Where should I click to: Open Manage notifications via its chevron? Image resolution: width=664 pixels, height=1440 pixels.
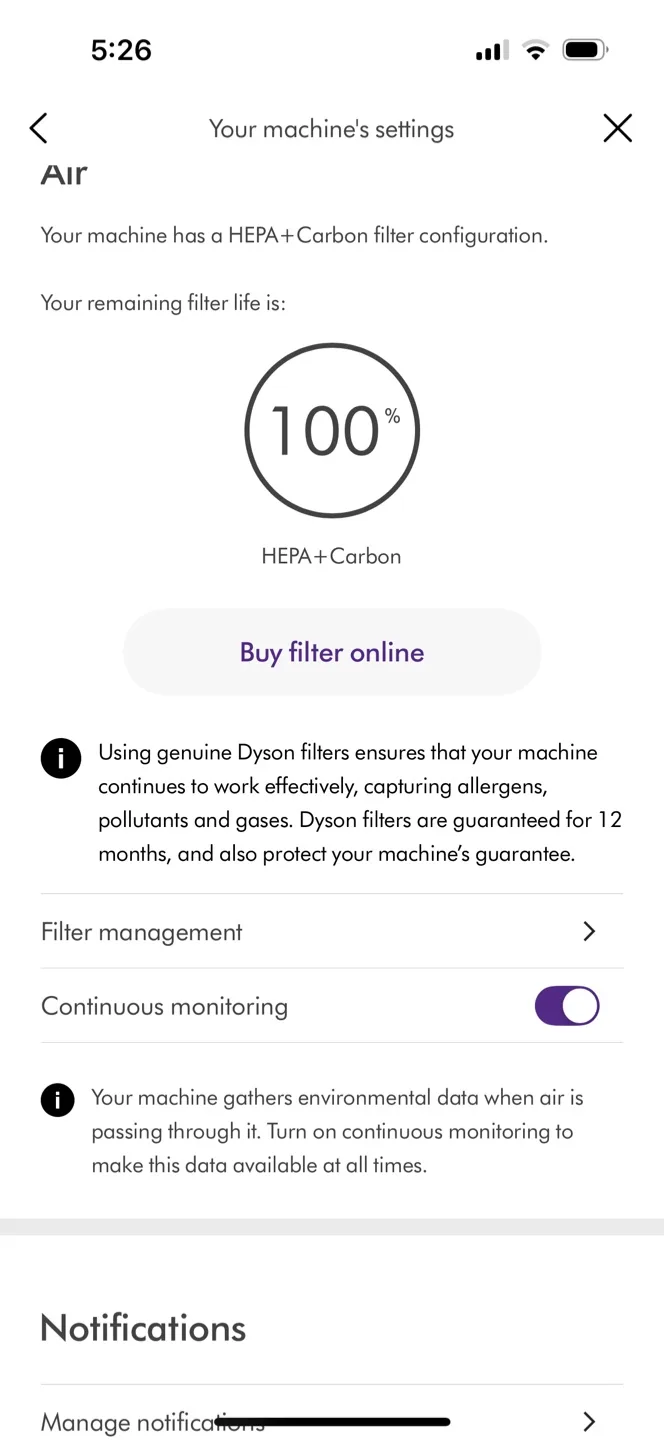click(590, 1421)
